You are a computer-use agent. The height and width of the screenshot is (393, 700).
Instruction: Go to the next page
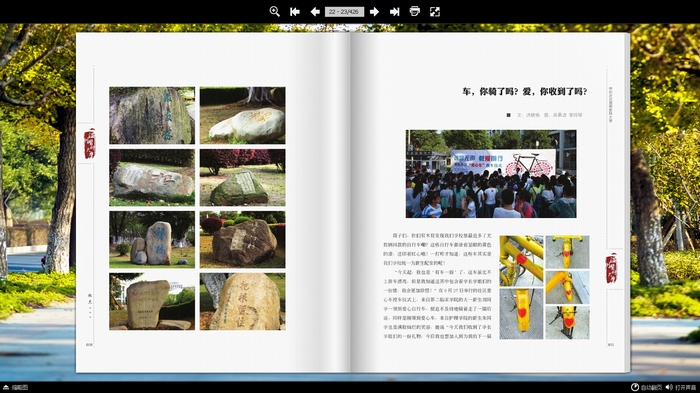(374, 12)
